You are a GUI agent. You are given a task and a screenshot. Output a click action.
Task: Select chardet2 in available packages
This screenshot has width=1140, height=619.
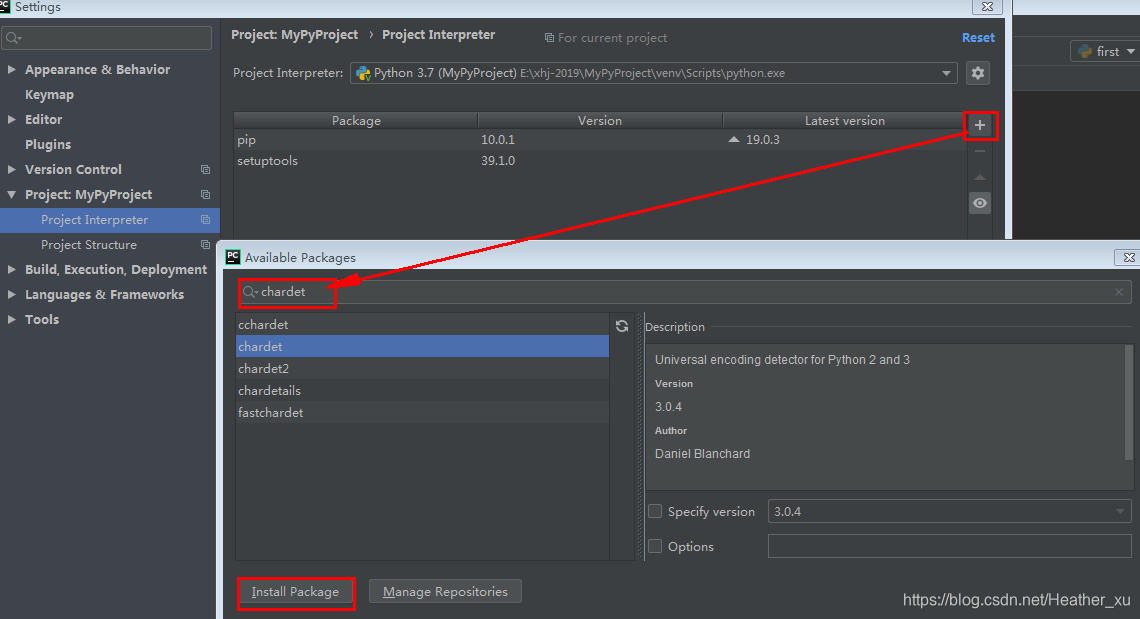pyautogui.click(x=422, y=368)
